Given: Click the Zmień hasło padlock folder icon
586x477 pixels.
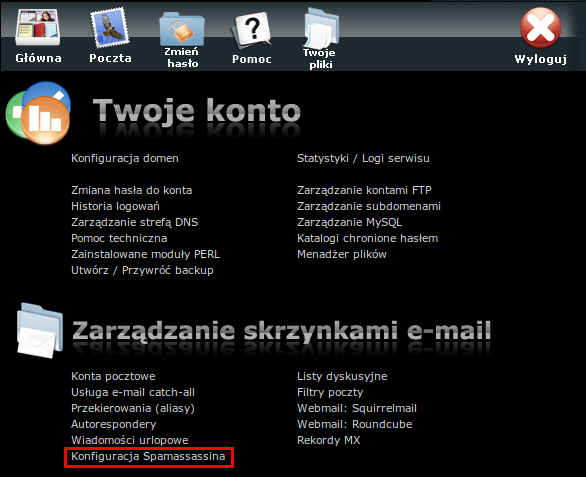Looking at the screenshot, I should tap(182, 29).
